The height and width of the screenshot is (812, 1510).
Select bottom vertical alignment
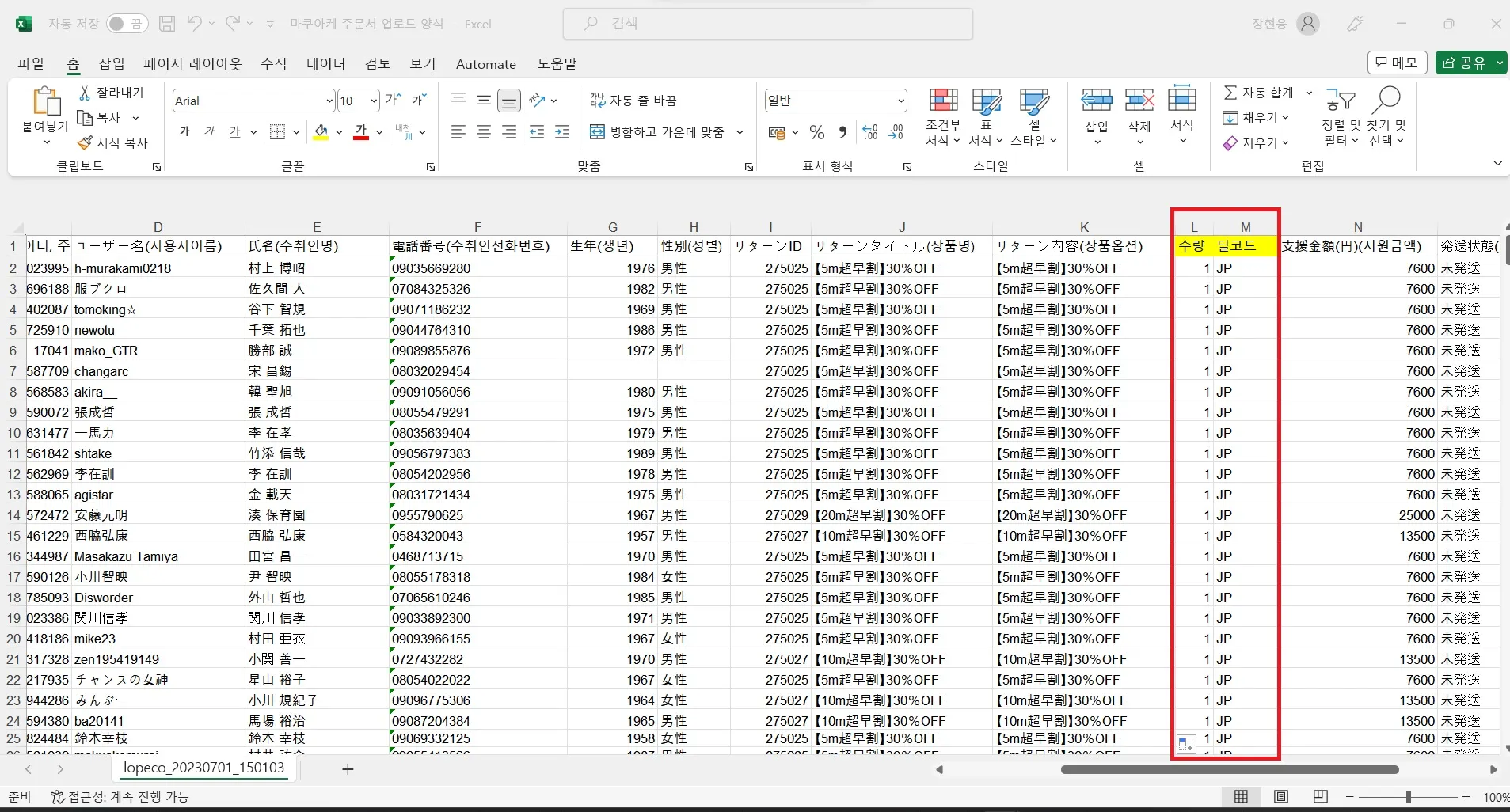pyautogui.click(x=509, y=101)
